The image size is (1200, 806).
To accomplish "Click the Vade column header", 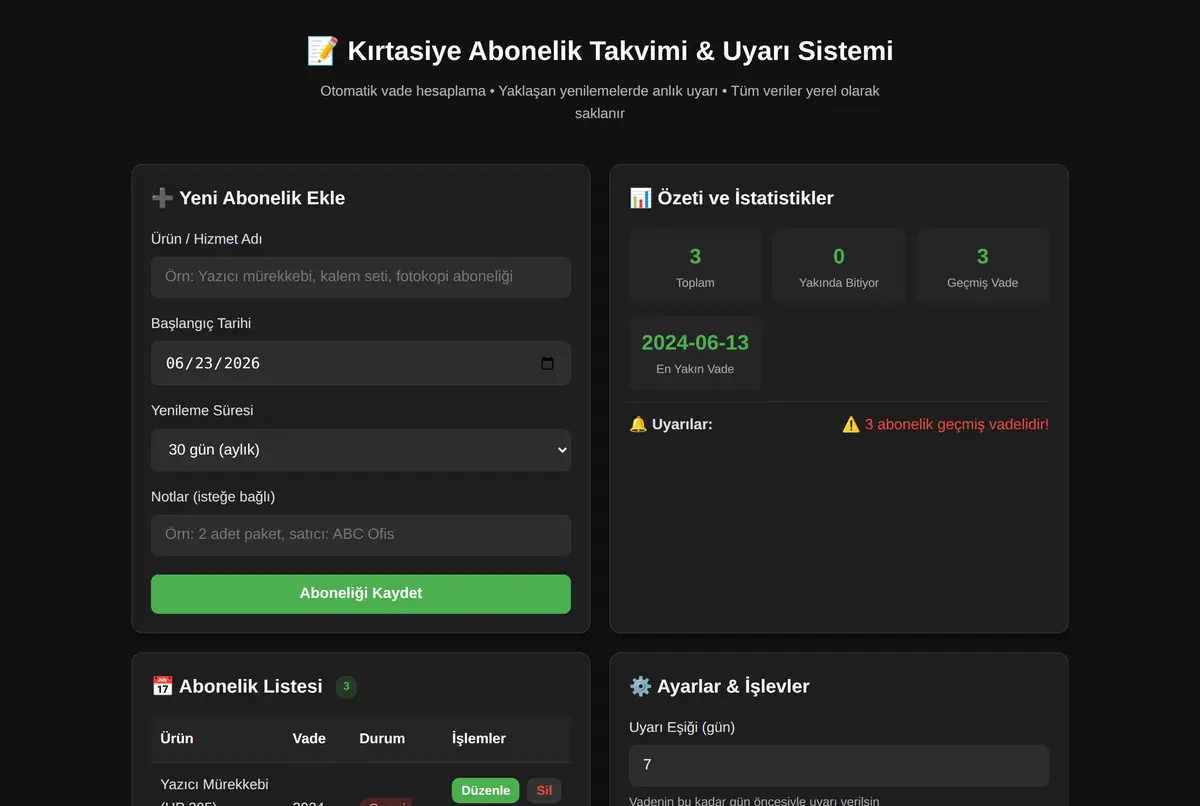I will [x=309, y=739].
